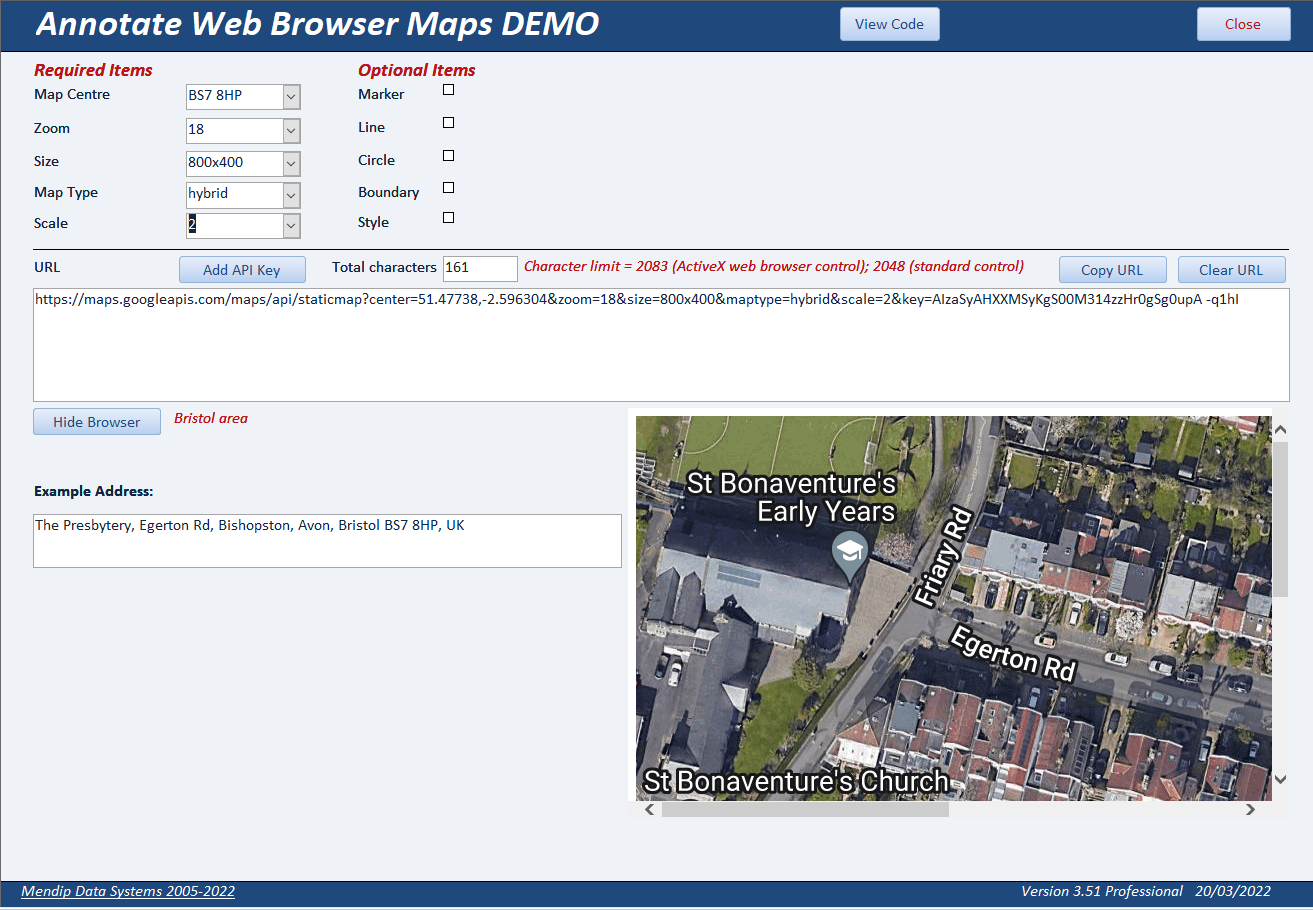Click inside the URL text box
Viewport: 1313px width, 910px height.
click(661, 345)
